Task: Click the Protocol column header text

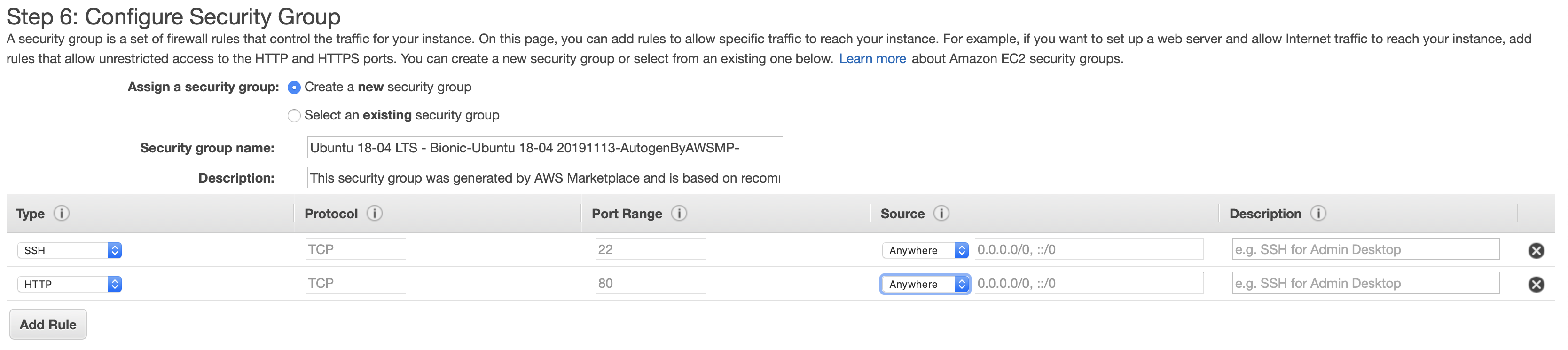Action: point(331,214)
